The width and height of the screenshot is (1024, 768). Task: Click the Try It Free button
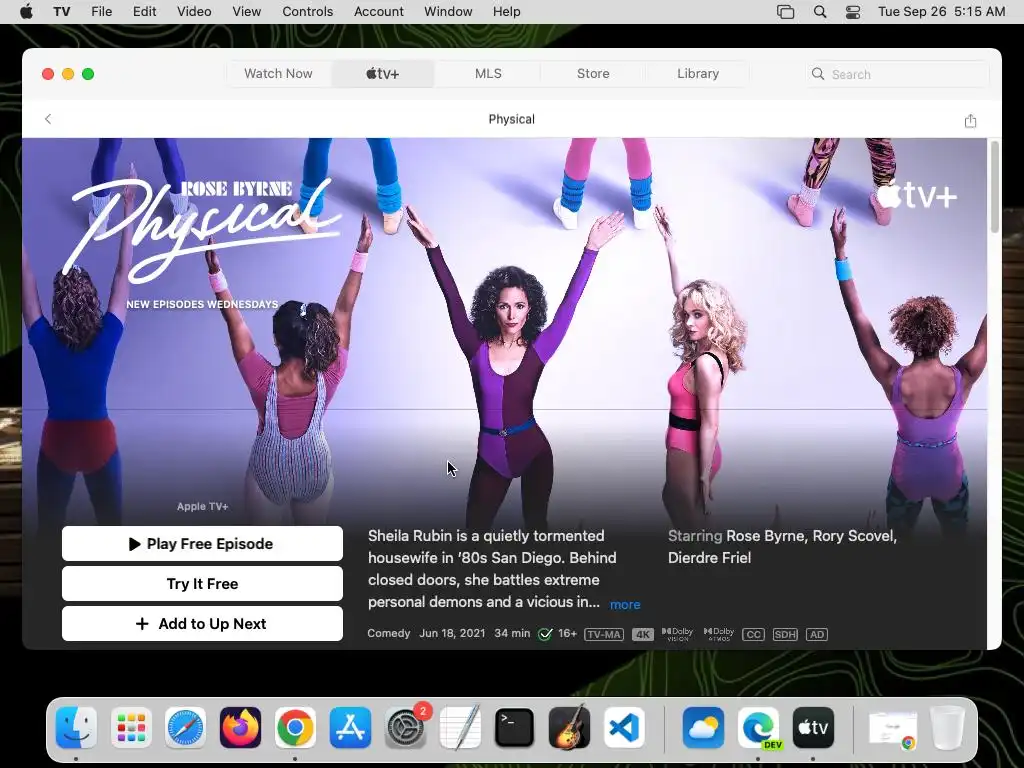click(202, 583)
